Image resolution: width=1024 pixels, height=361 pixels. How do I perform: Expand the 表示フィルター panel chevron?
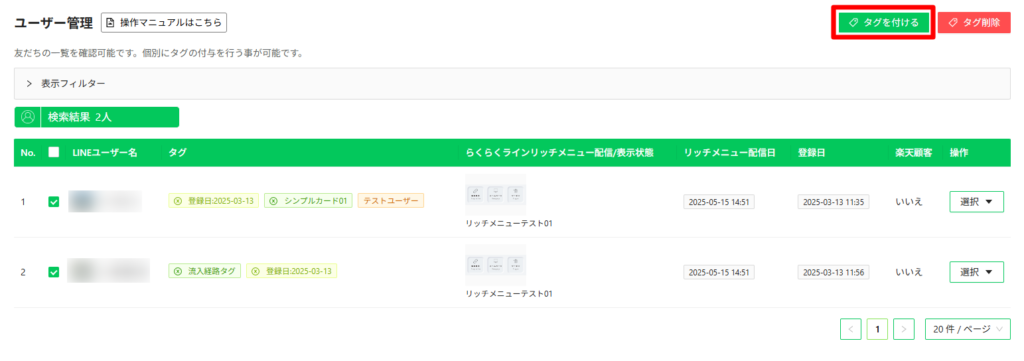pyautogui.click(x=29, y=84)
